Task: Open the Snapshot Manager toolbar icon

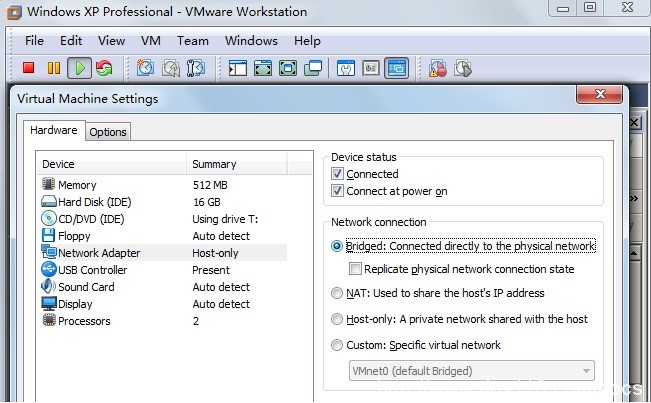Action: [196, 68]
